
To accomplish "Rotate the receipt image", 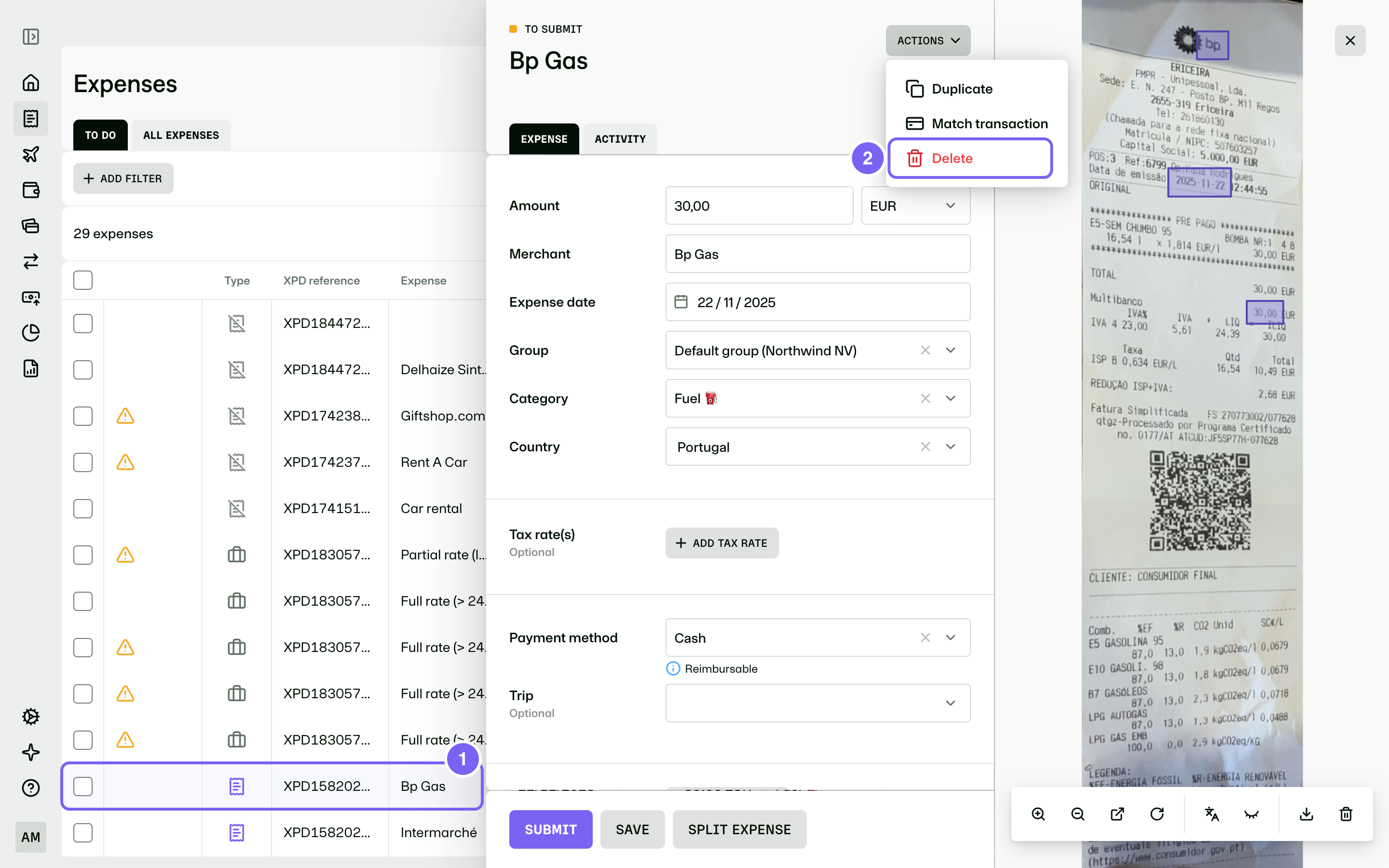I will [x=1157, y=814].
